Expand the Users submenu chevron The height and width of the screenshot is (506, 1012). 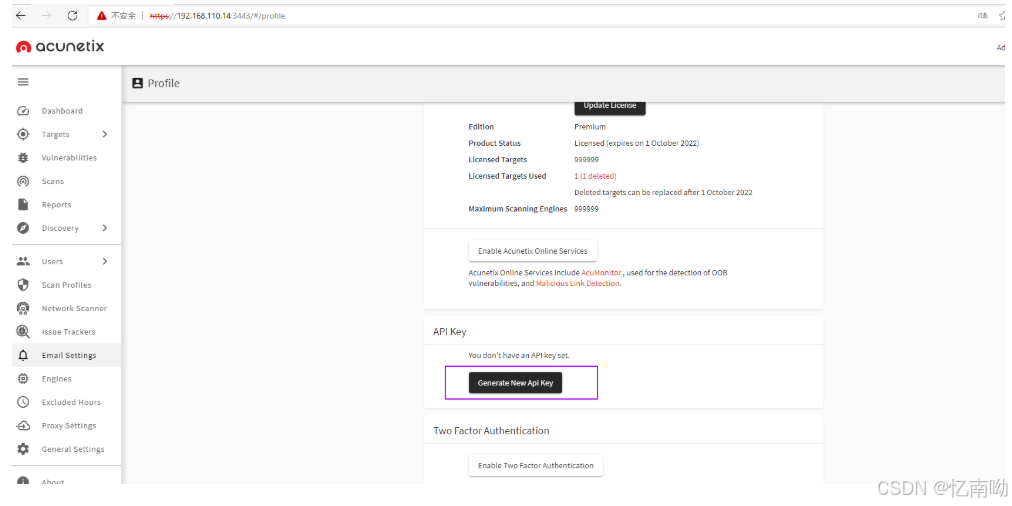(105, 261)
